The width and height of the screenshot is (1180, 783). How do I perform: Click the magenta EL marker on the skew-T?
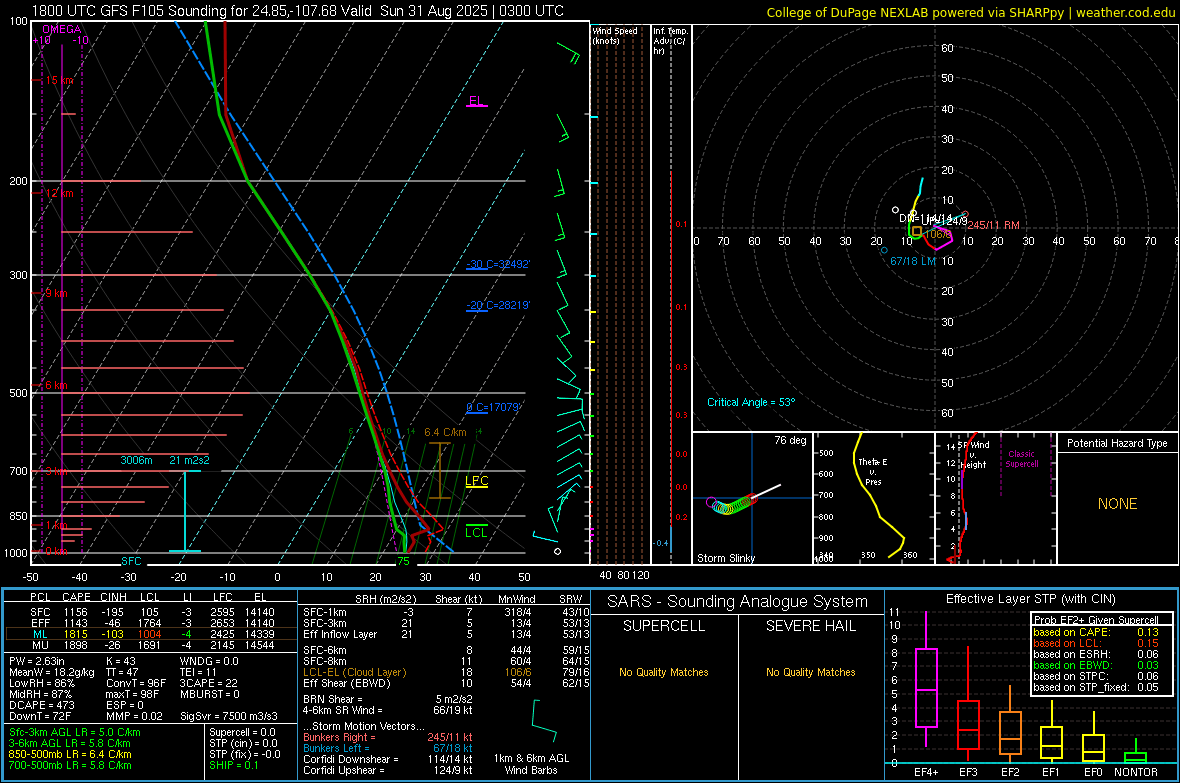click(x=476, y=101)
